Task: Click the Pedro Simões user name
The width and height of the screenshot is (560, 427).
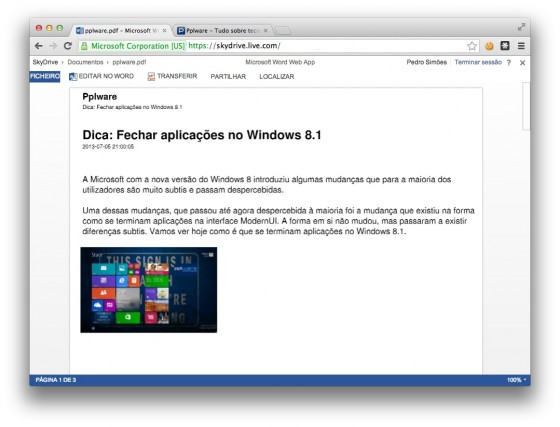Action: [x=426, y=62]
